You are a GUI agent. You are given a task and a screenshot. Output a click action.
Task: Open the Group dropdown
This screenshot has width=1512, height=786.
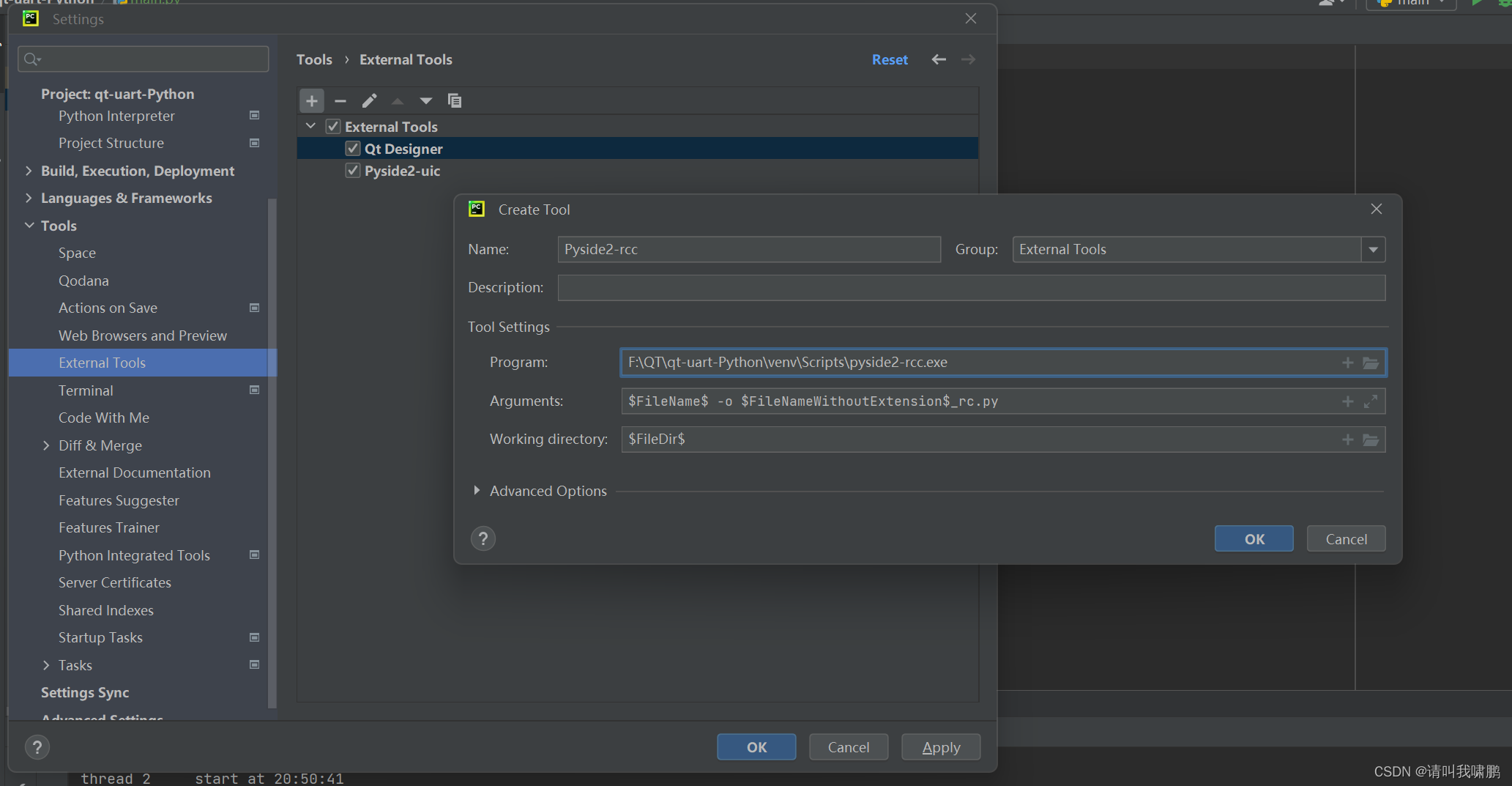coord(1373,250)
